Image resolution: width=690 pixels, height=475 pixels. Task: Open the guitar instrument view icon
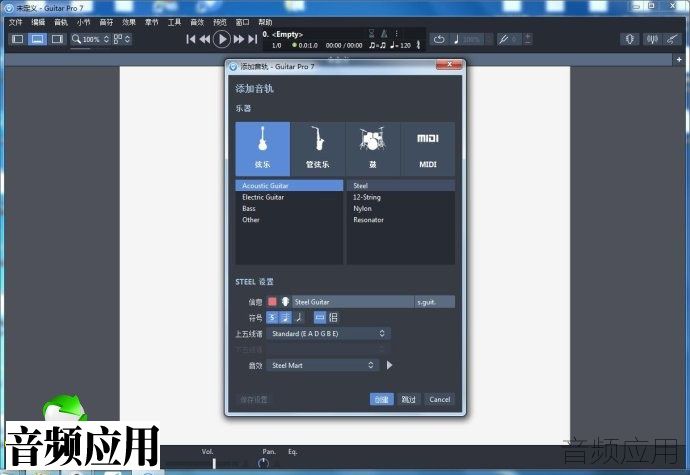672,39
